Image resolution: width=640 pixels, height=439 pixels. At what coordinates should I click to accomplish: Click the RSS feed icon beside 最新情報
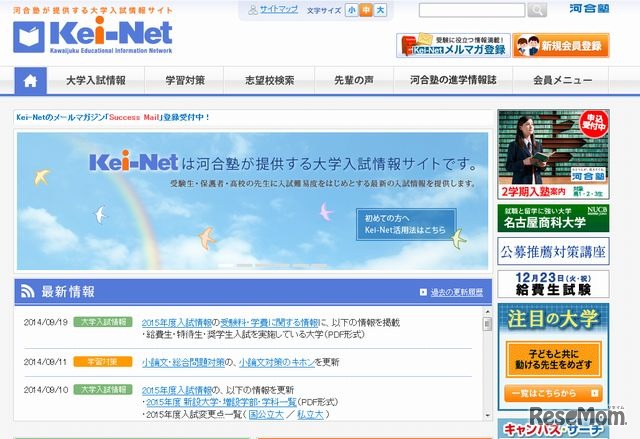[x=28, y=291]
